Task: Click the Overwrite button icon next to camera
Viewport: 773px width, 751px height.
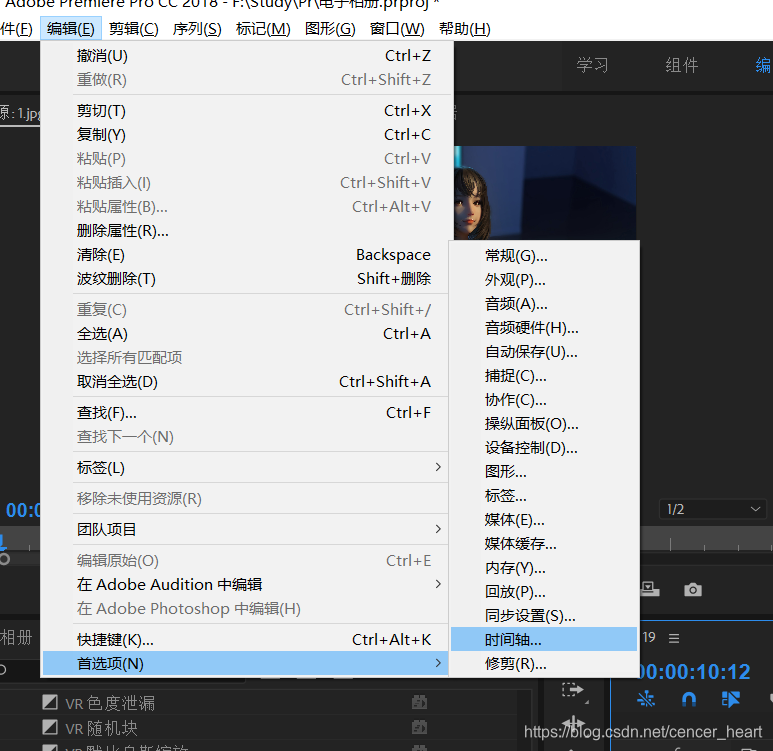Action: [x=650, y=588]
